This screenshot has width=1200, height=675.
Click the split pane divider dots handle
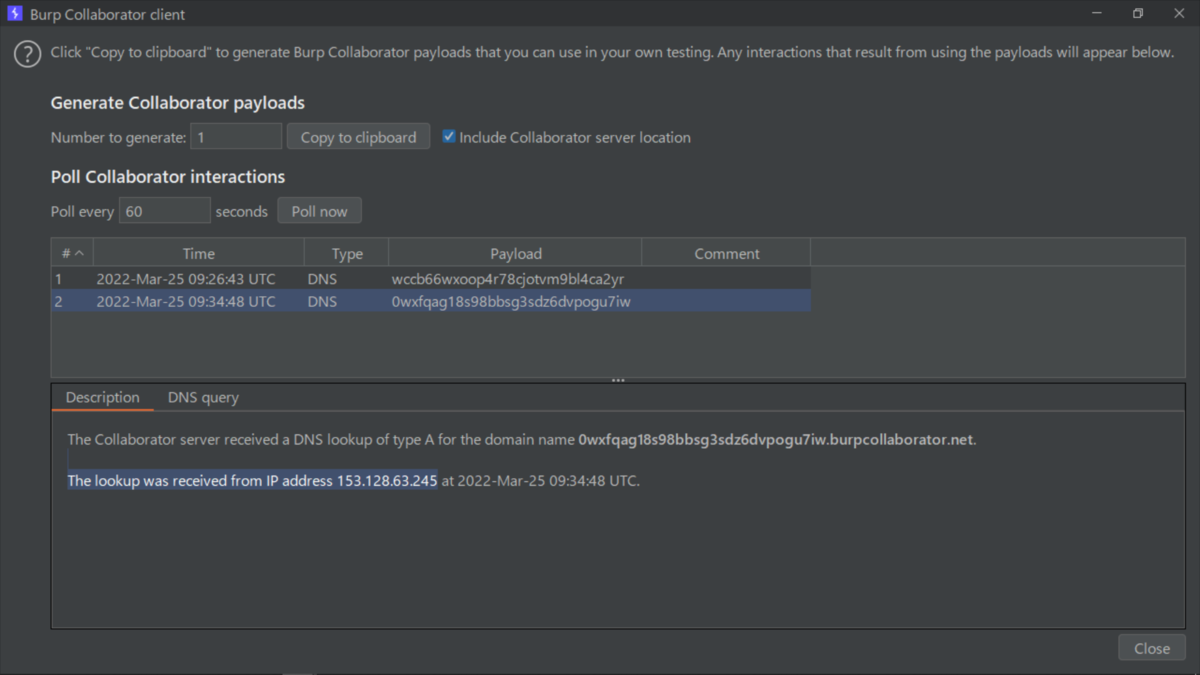point(618,380)
